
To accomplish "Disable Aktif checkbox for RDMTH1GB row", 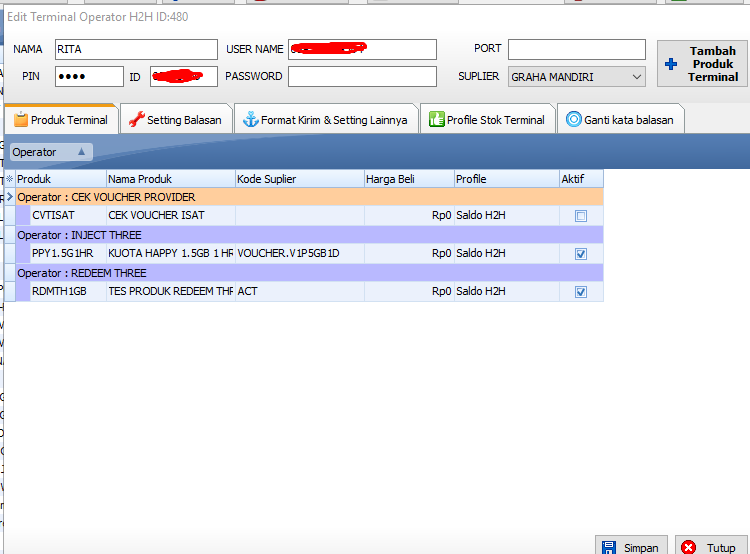I will coord(581,292).
